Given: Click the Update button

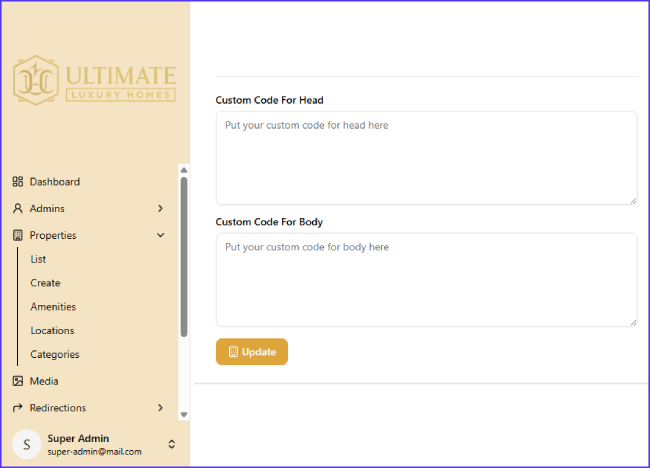Looking at the screenshot, I should point(252,352).
